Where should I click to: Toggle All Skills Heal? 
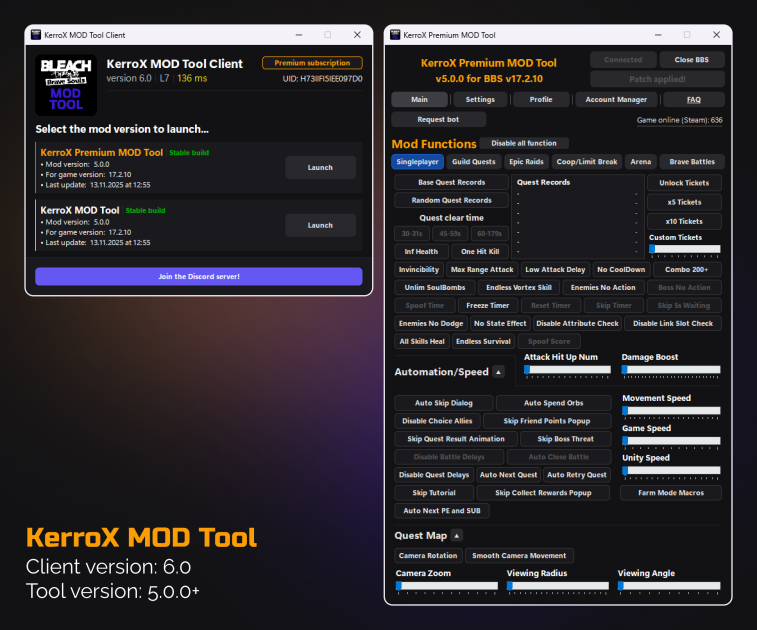click(422, 341)
